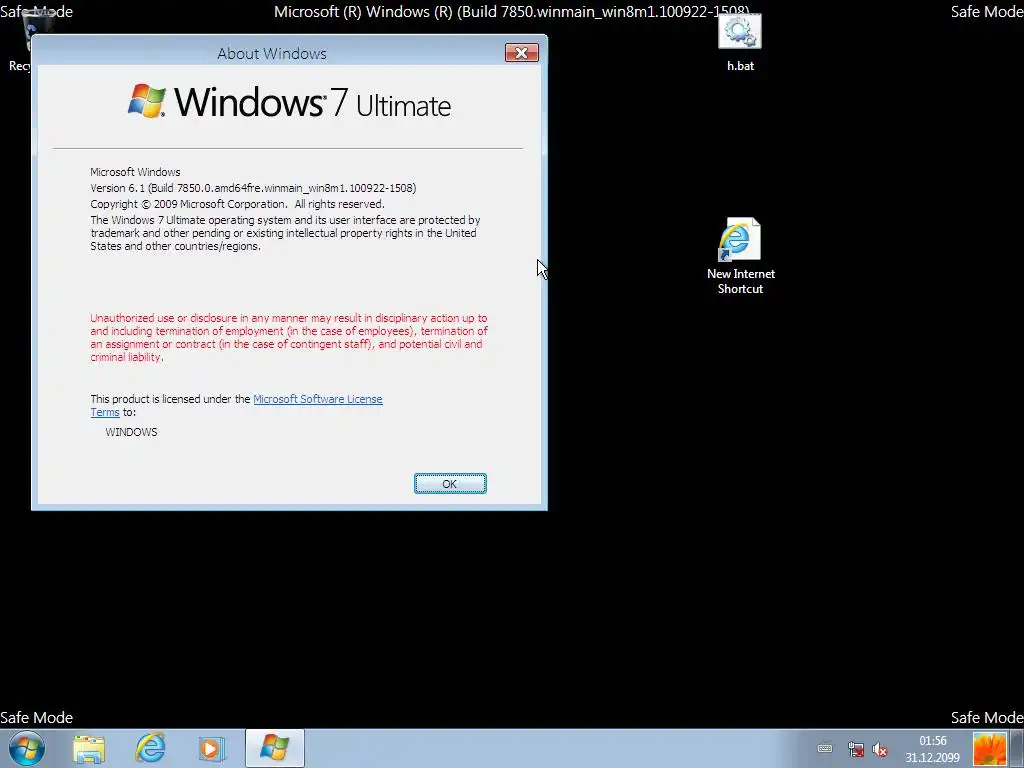
Task: Open the Start menu orb
Action: [27, 748]
